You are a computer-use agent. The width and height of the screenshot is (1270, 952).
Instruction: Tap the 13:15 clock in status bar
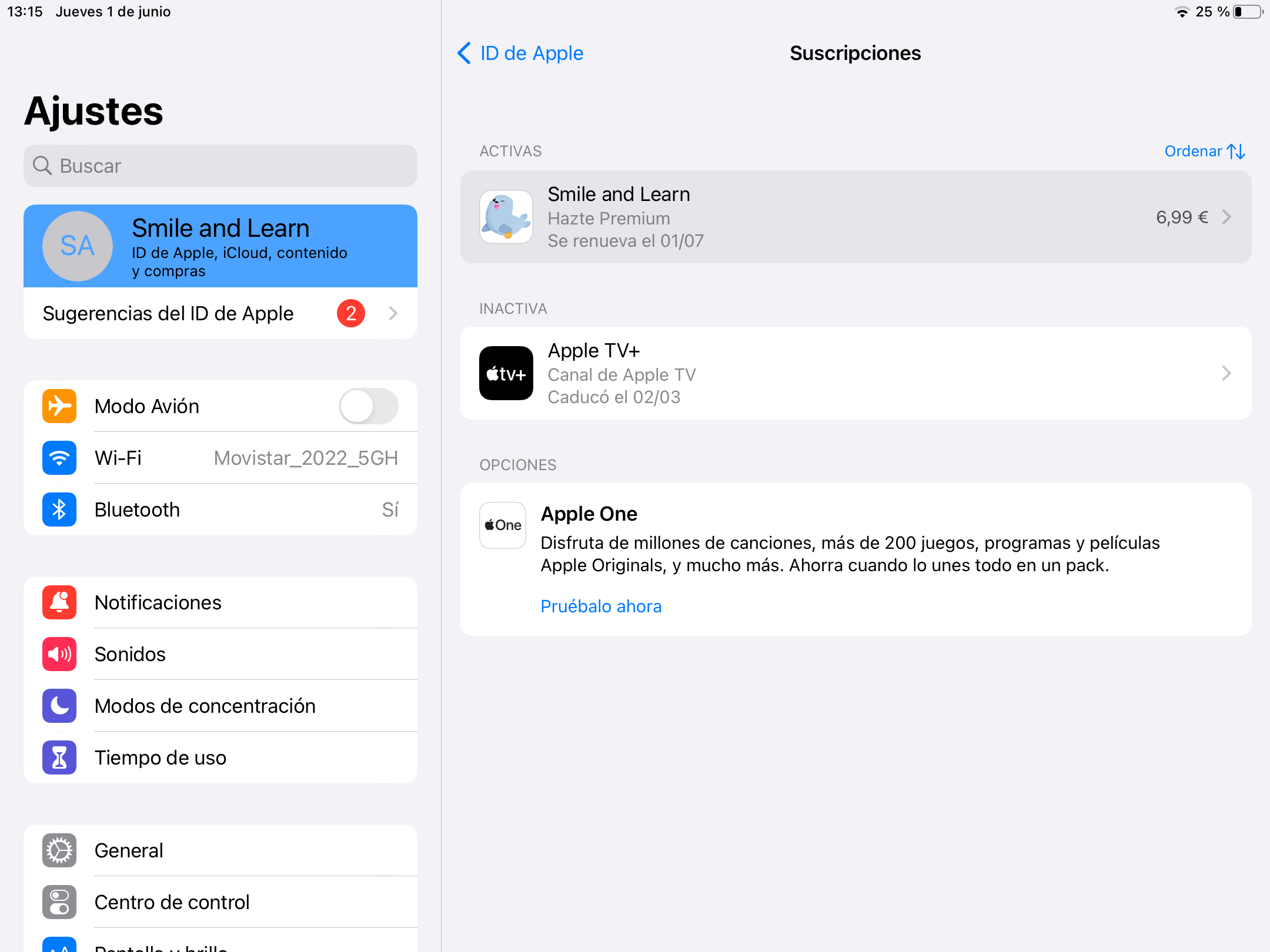(x=25, y=12)
